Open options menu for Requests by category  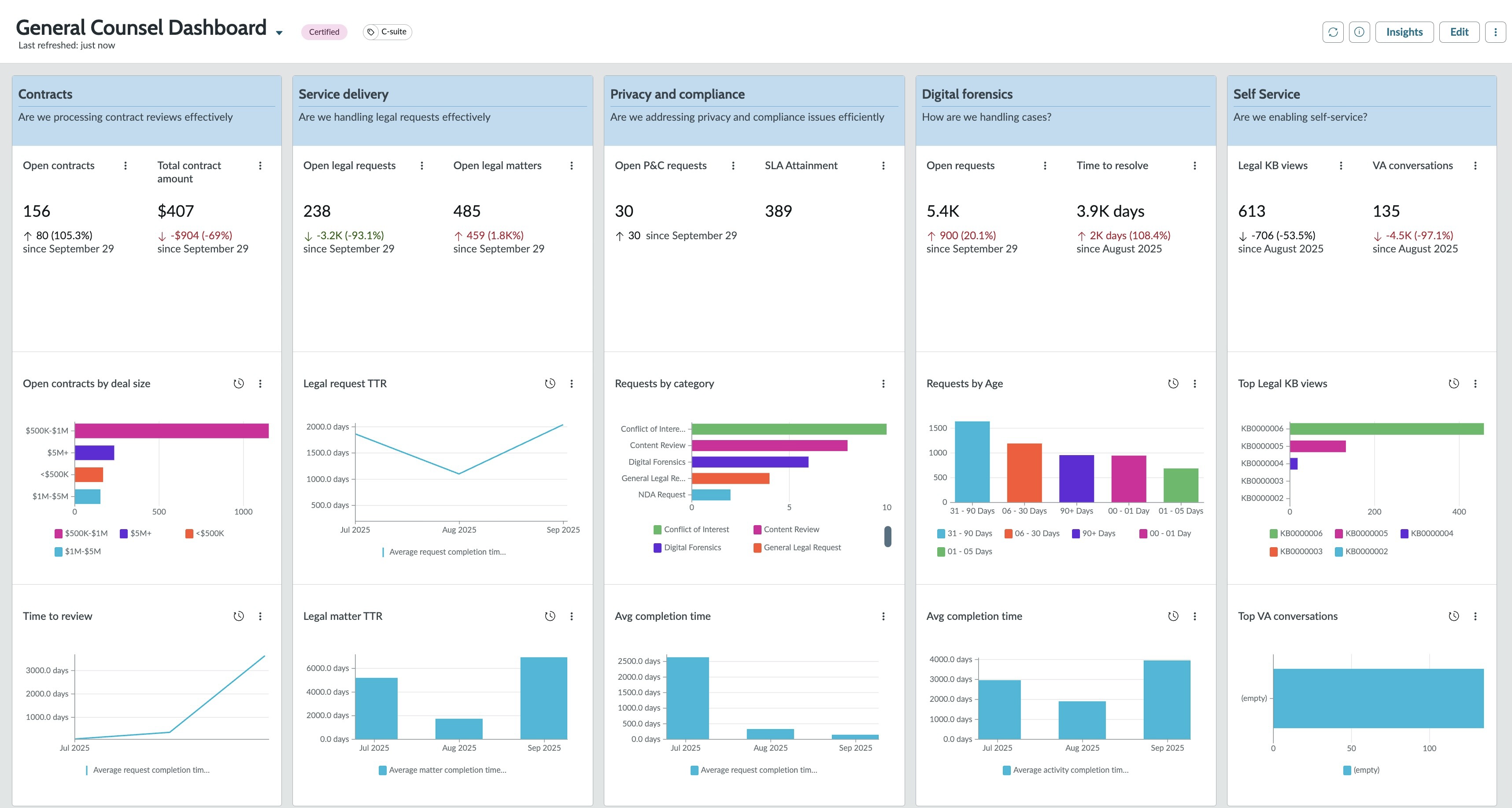click(x=884, y=383)
